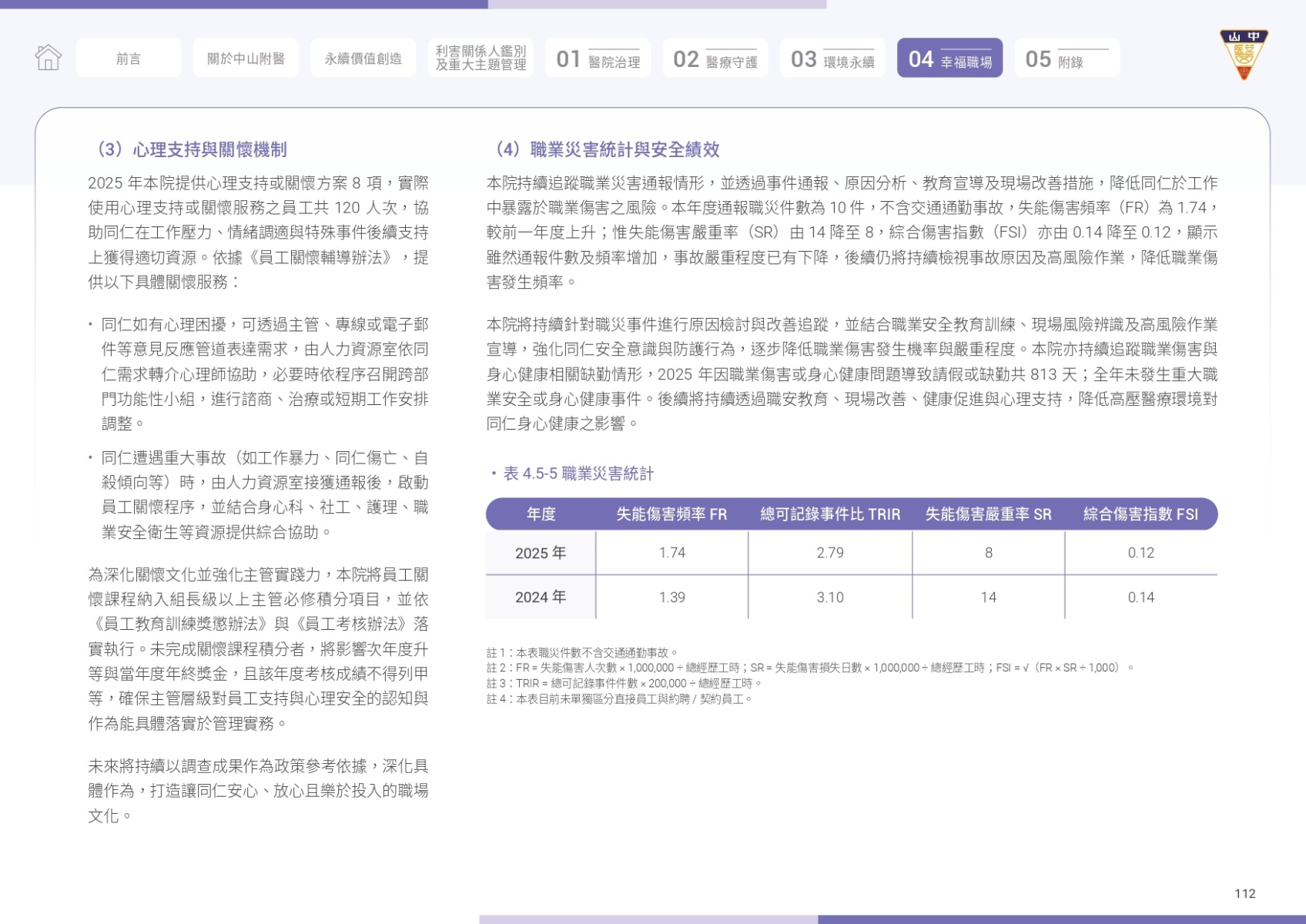This screenshot has height=924, width=1306.
Task: Click the page number 112
Action: pos(1244,893)
